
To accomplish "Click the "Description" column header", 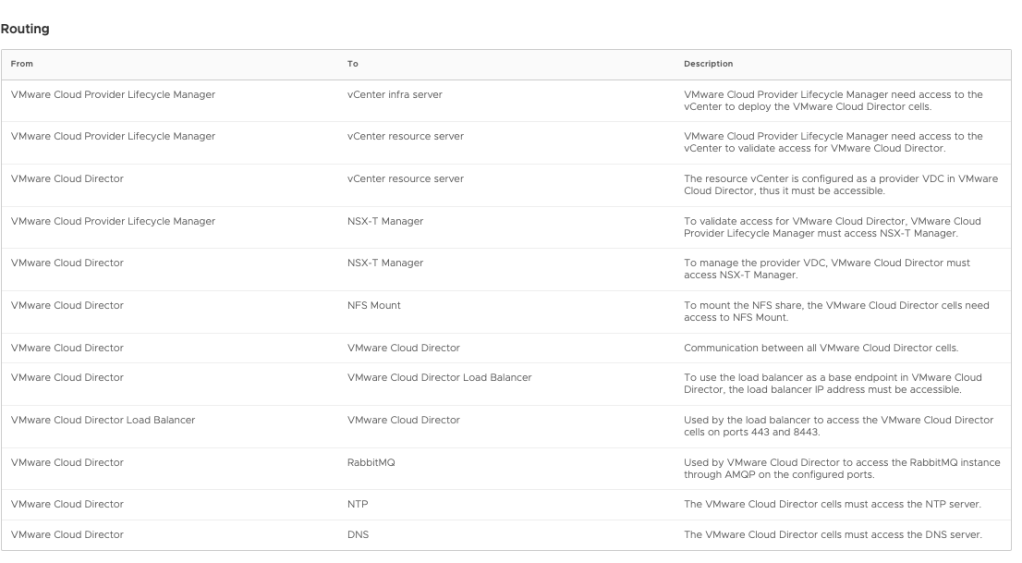I will [x=708, y=65].
